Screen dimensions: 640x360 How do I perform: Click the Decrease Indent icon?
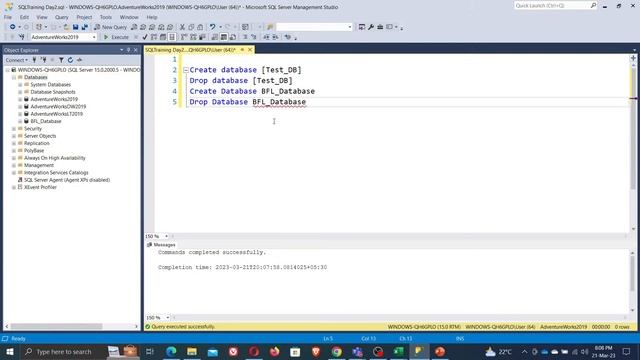pos(266,37)
